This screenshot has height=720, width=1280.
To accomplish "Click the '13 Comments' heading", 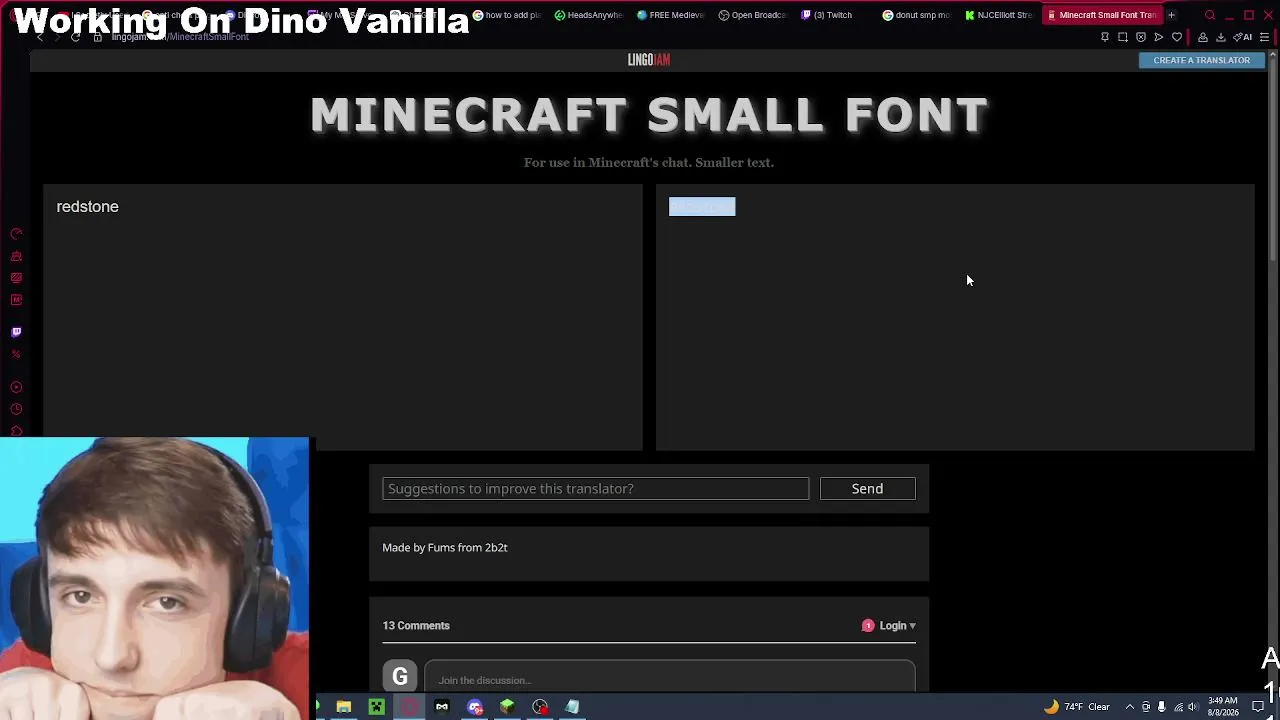I will click(x=416, y=626).
